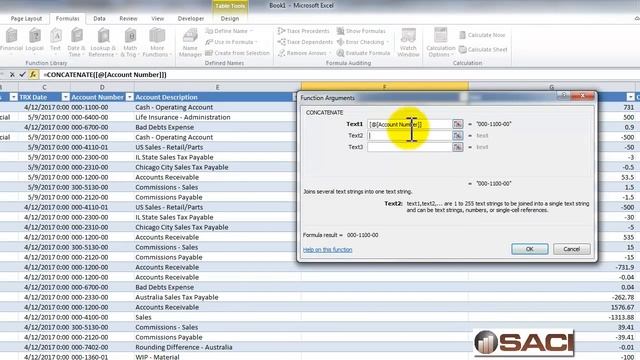Open Account Number filter dropdown
The width and height of the screenshot is (640, 360).
point(129,97)
